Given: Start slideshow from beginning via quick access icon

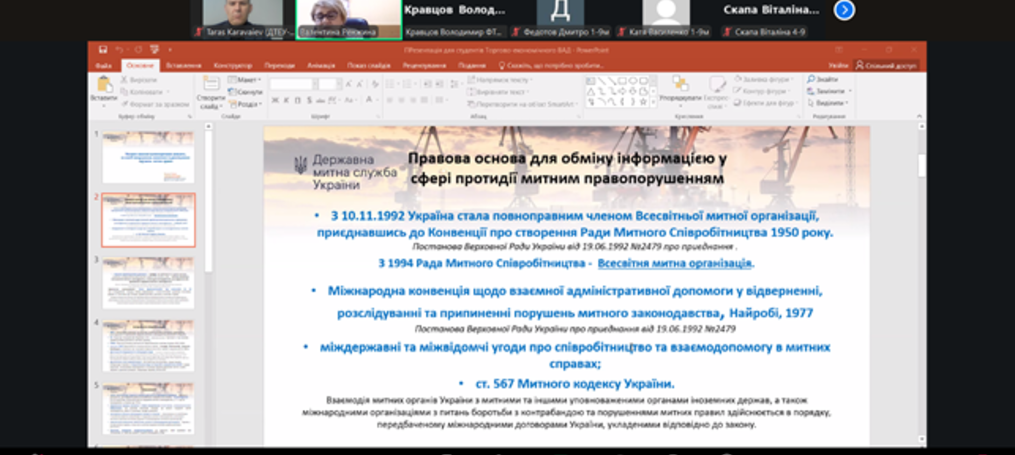Looking at the screenshot, I should point(154,50).
